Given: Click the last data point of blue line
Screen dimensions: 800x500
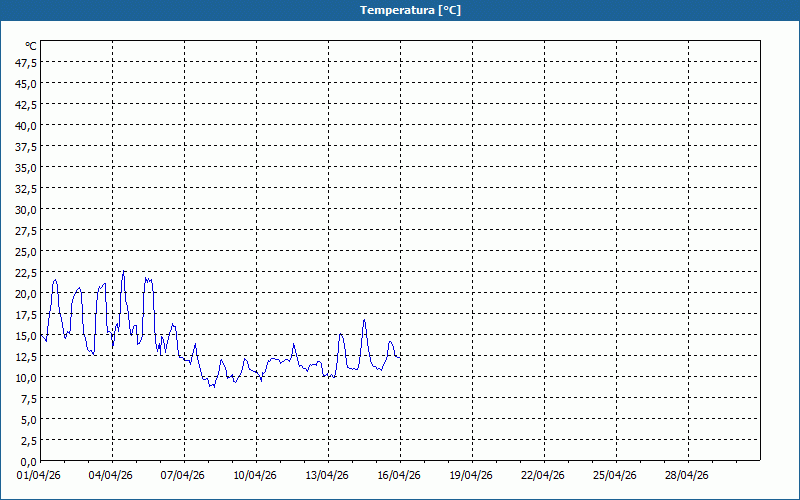Looking at the screenshot, I should coord(400,358).
